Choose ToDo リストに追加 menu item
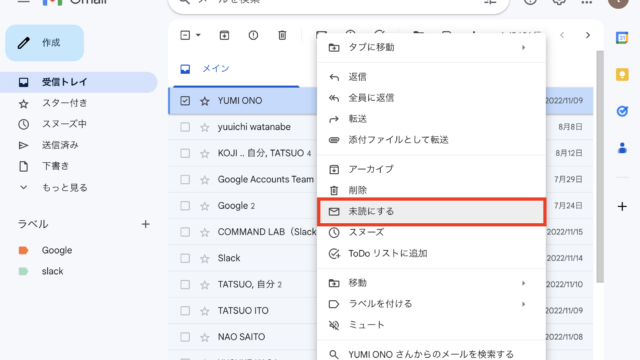 tap(431, 253)
